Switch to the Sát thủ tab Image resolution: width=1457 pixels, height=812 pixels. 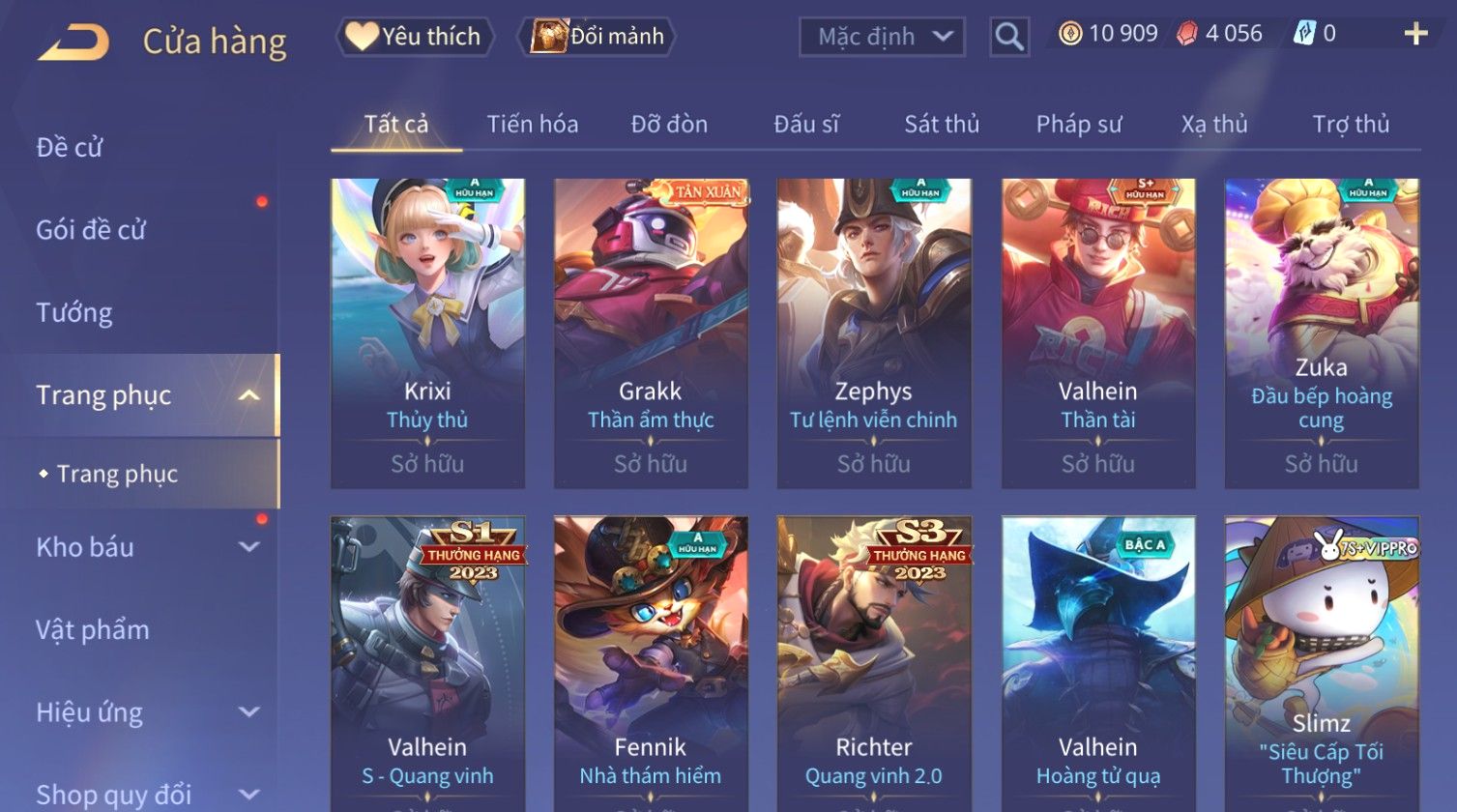coord(942,124)
